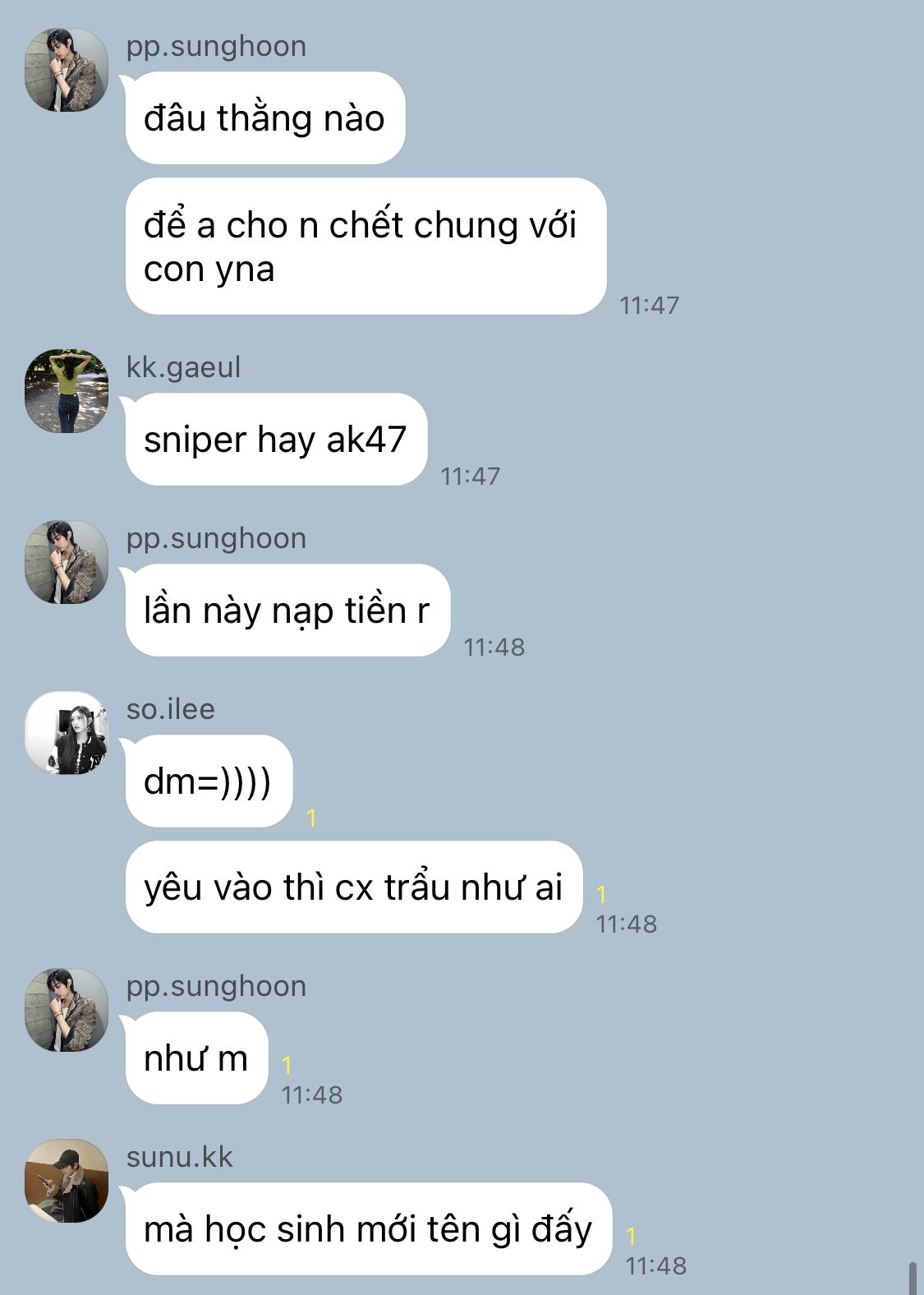Open so.ilee's black-and-white avatar
The height and width of the screenshot is (1295, 924).
tap(67, 733)
